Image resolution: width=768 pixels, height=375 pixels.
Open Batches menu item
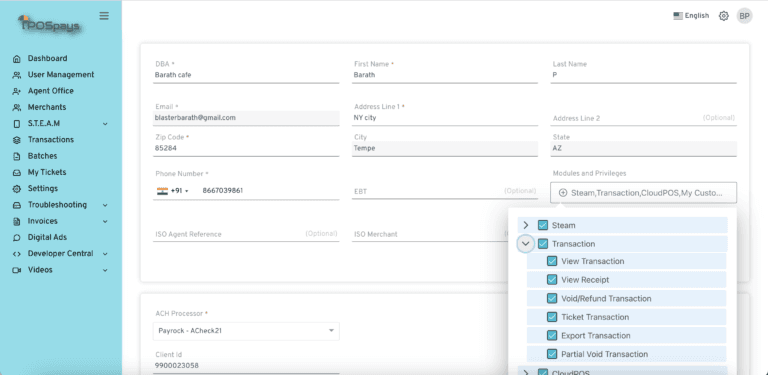42,156
